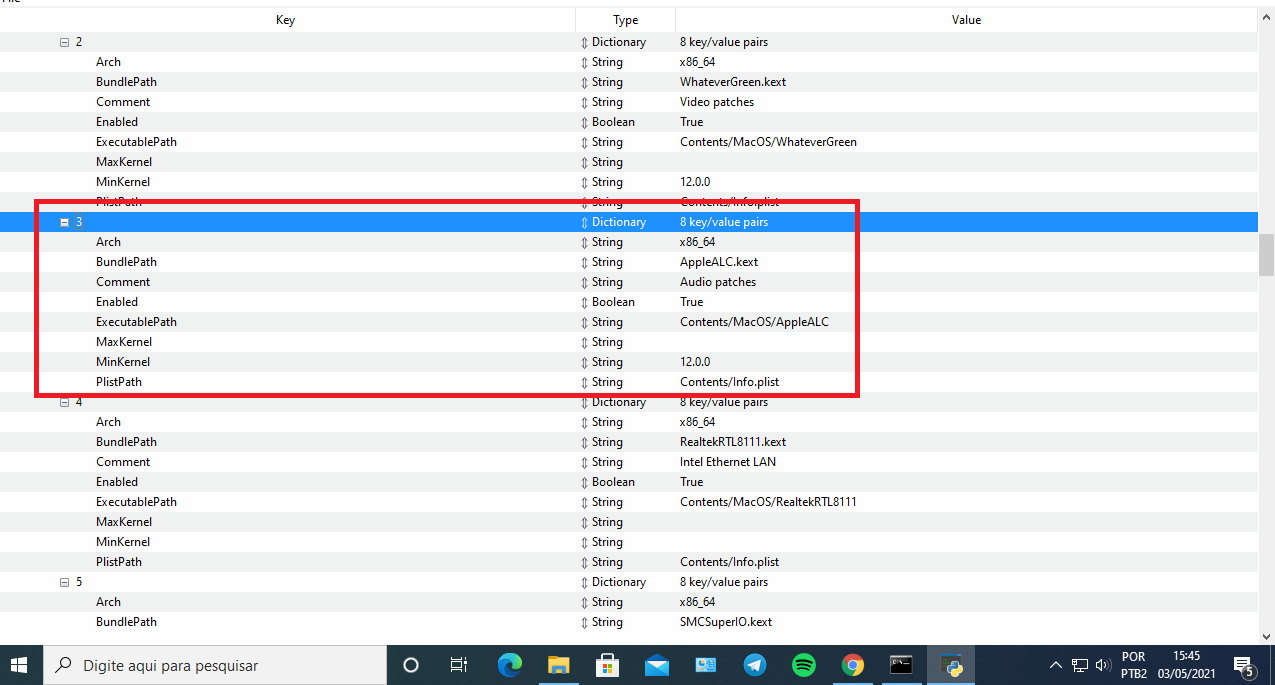Screen dimensions: 1275x685
Task: Open Telegram from the taskbar
Action: 754,665
